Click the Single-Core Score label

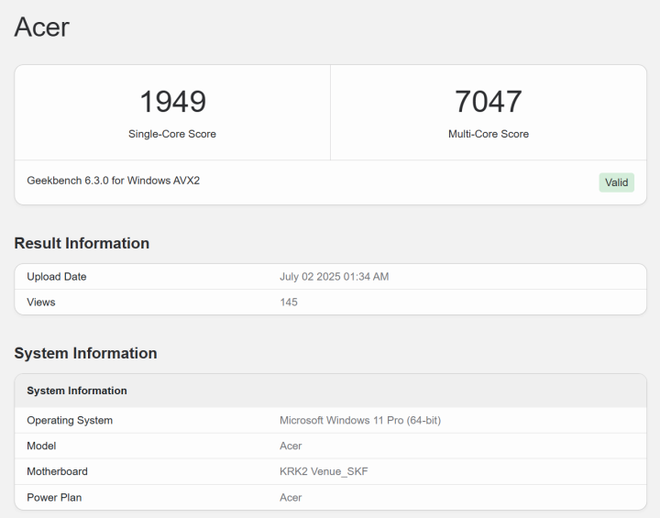(172, 134)
